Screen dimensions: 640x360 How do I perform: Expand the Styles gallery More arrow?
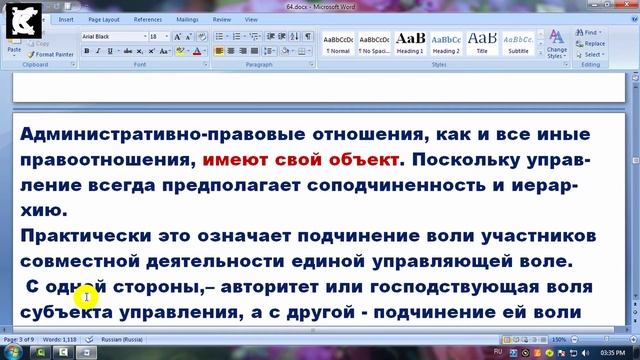click(540, 53)
